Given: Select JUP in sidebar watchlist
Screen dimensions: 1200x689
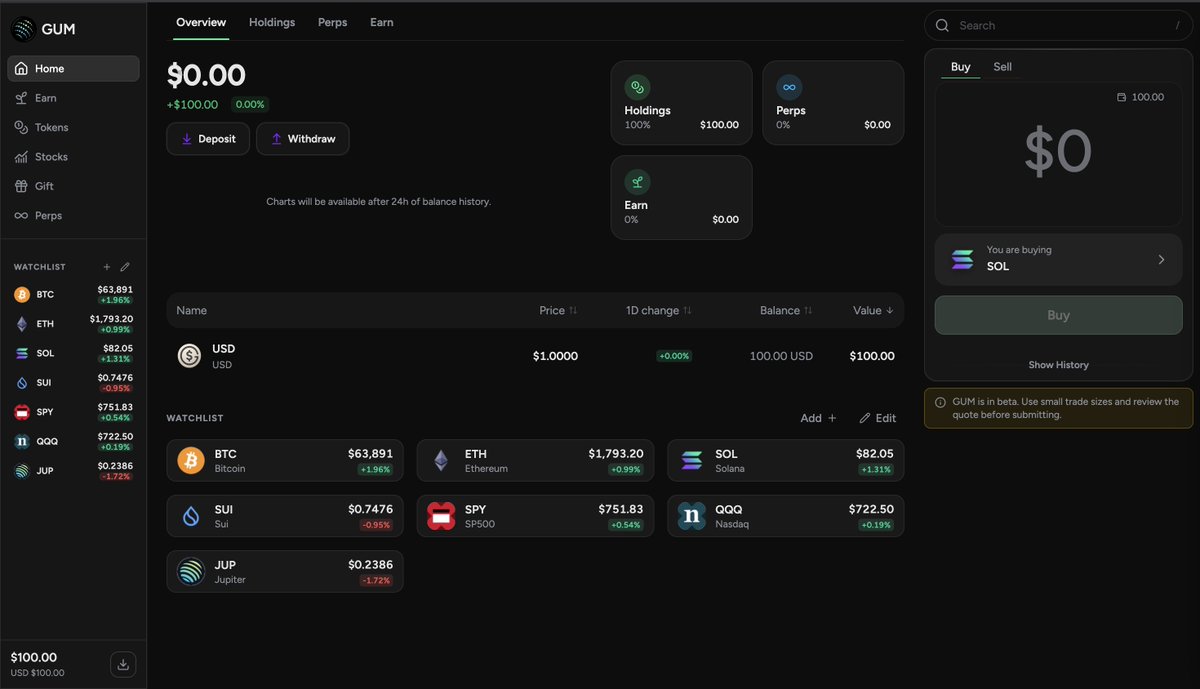Looking at the screenshot, I should pyautogui.click(x=73, y=470).
